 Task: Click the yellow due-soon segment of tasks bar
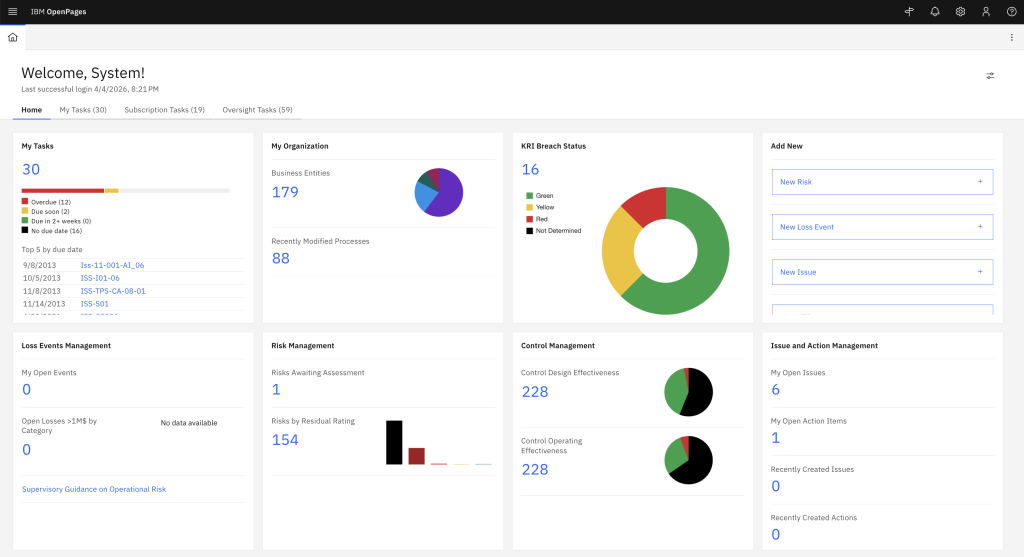tap(112, 191)
